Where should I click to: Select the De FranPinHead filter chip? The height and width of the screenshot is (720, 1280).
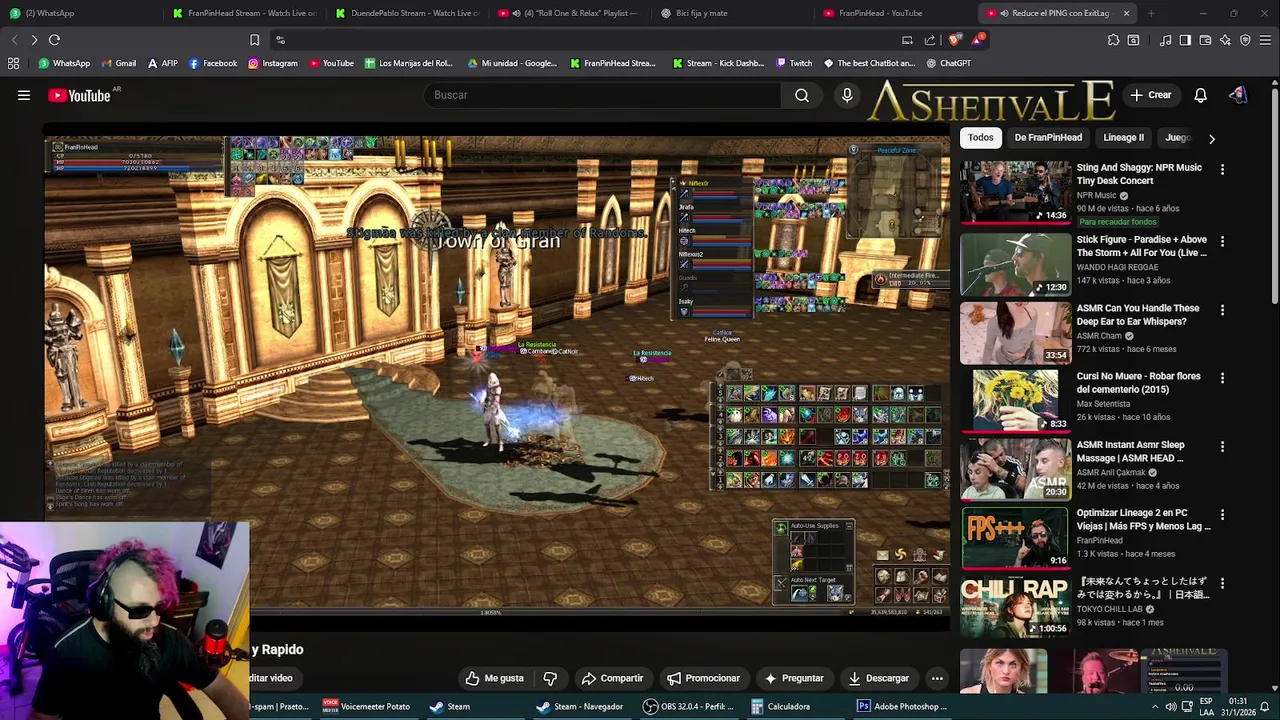[1048, 137]
